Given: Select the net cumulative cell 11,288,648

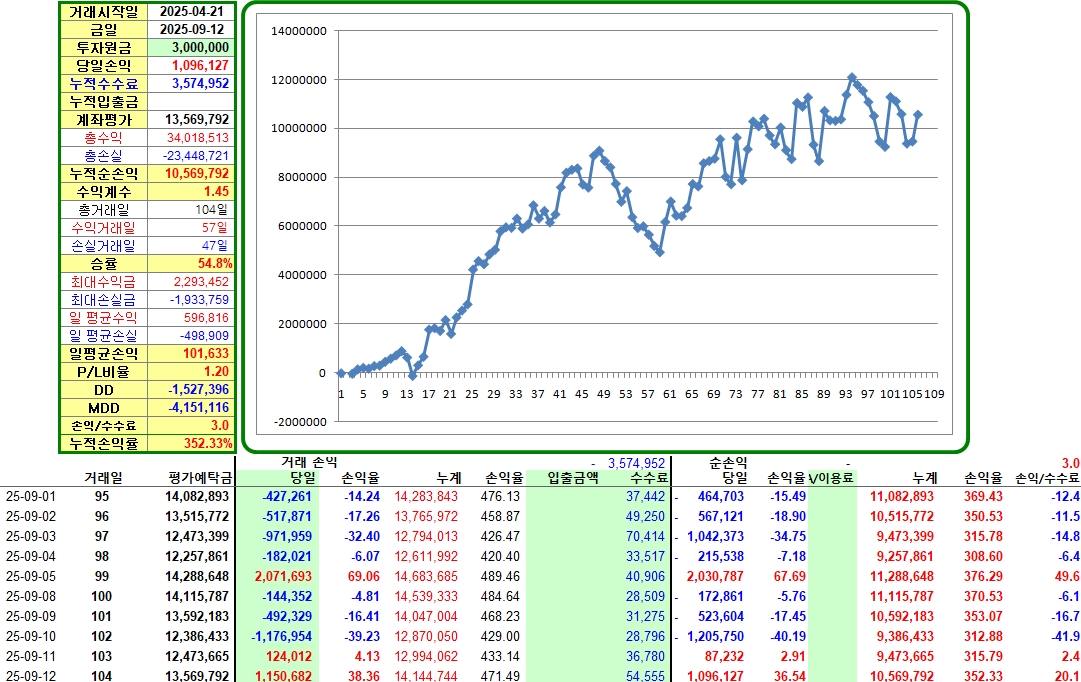Looking at the screenshot, I should tap(902, 576).
